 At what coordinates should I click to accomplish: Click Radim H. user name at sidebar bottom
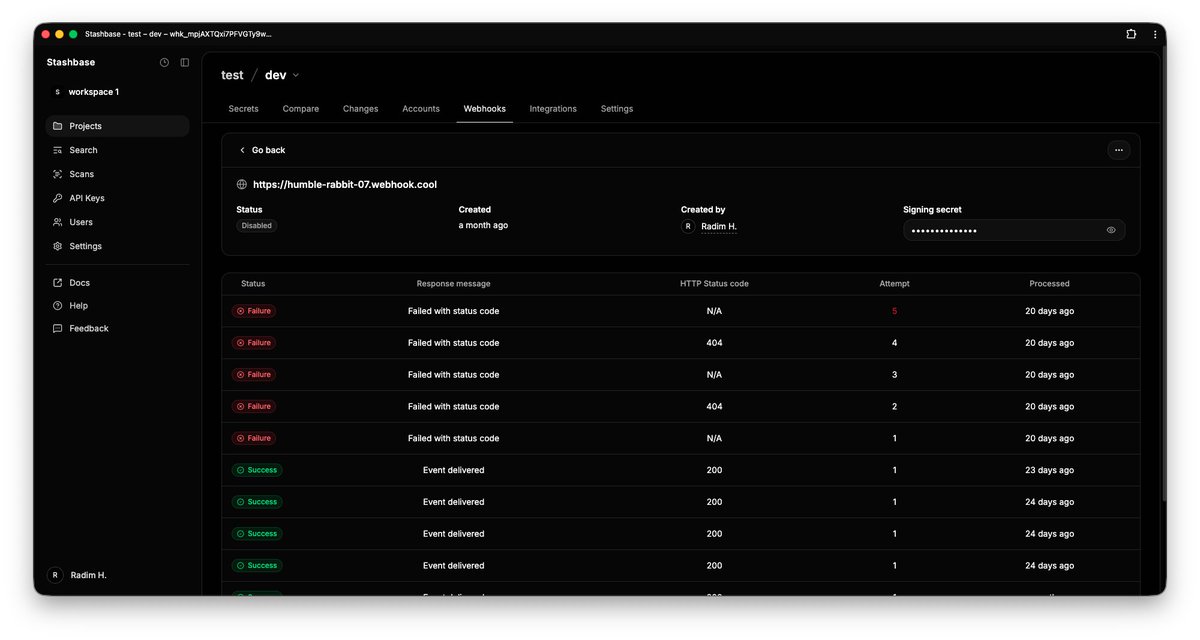click(x=89, y=575)
